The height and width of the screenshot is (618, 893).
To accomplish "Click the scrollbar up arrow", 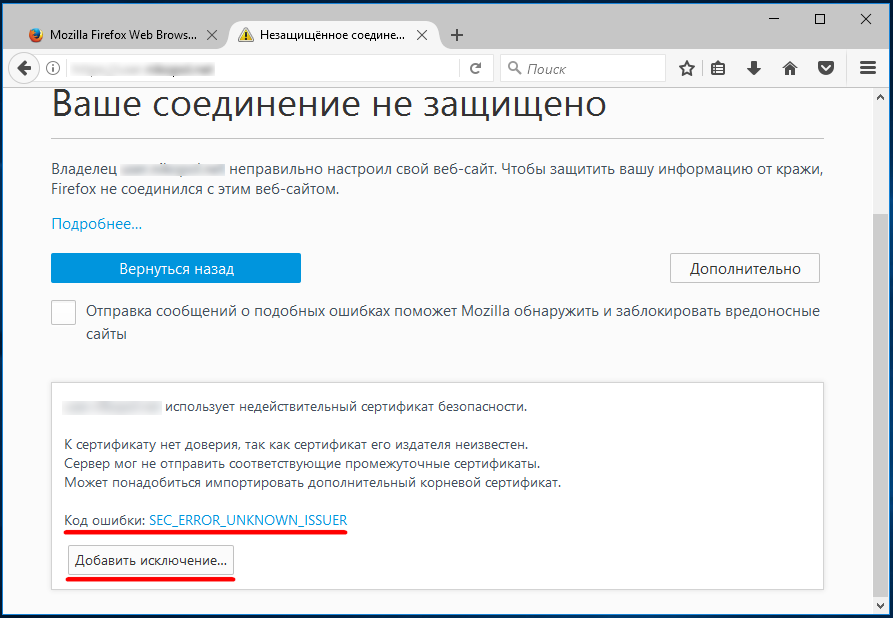I will coord(880,97).
